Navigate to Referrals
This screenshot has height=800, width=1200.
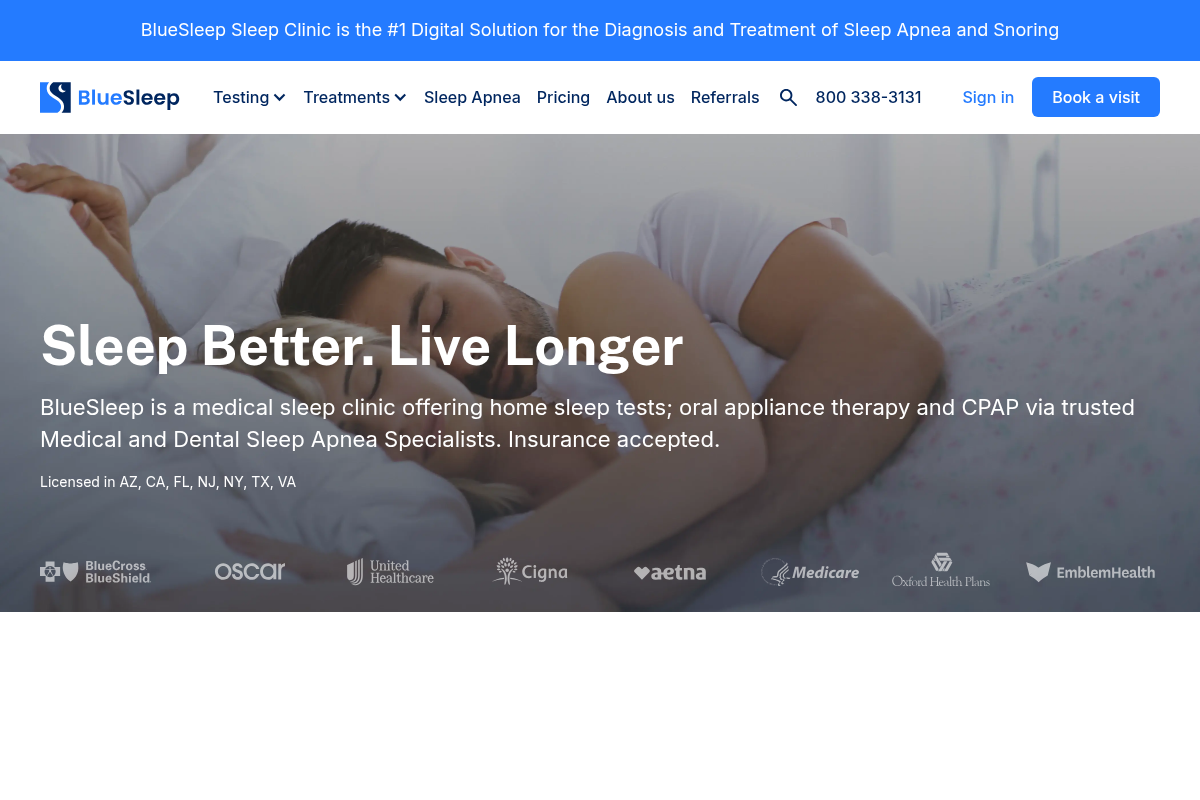(x=725, y=97)
